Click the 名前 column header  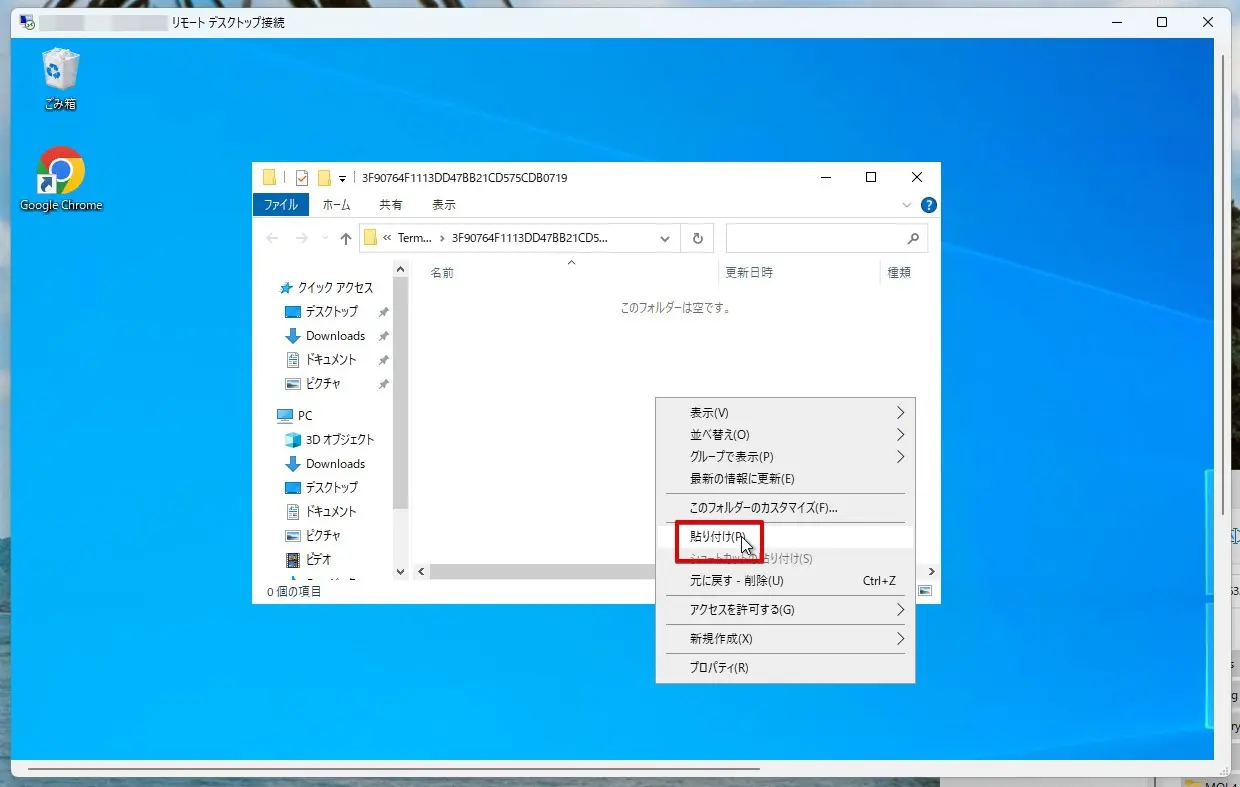pyautogui.click(x=442, y=273)
